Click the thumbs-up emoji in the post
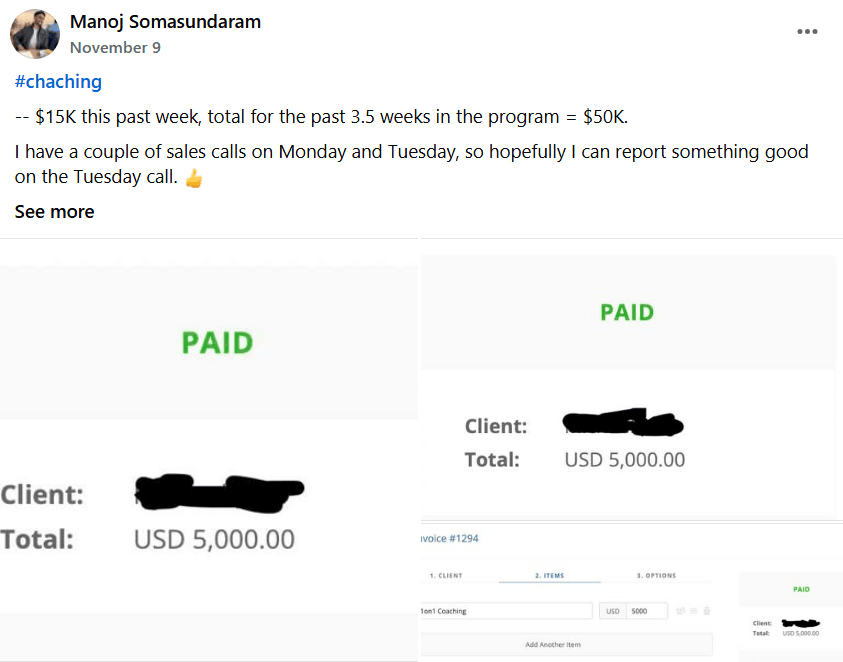The height and width of the screenshot is (662, 843). click(x=194, y=180)
